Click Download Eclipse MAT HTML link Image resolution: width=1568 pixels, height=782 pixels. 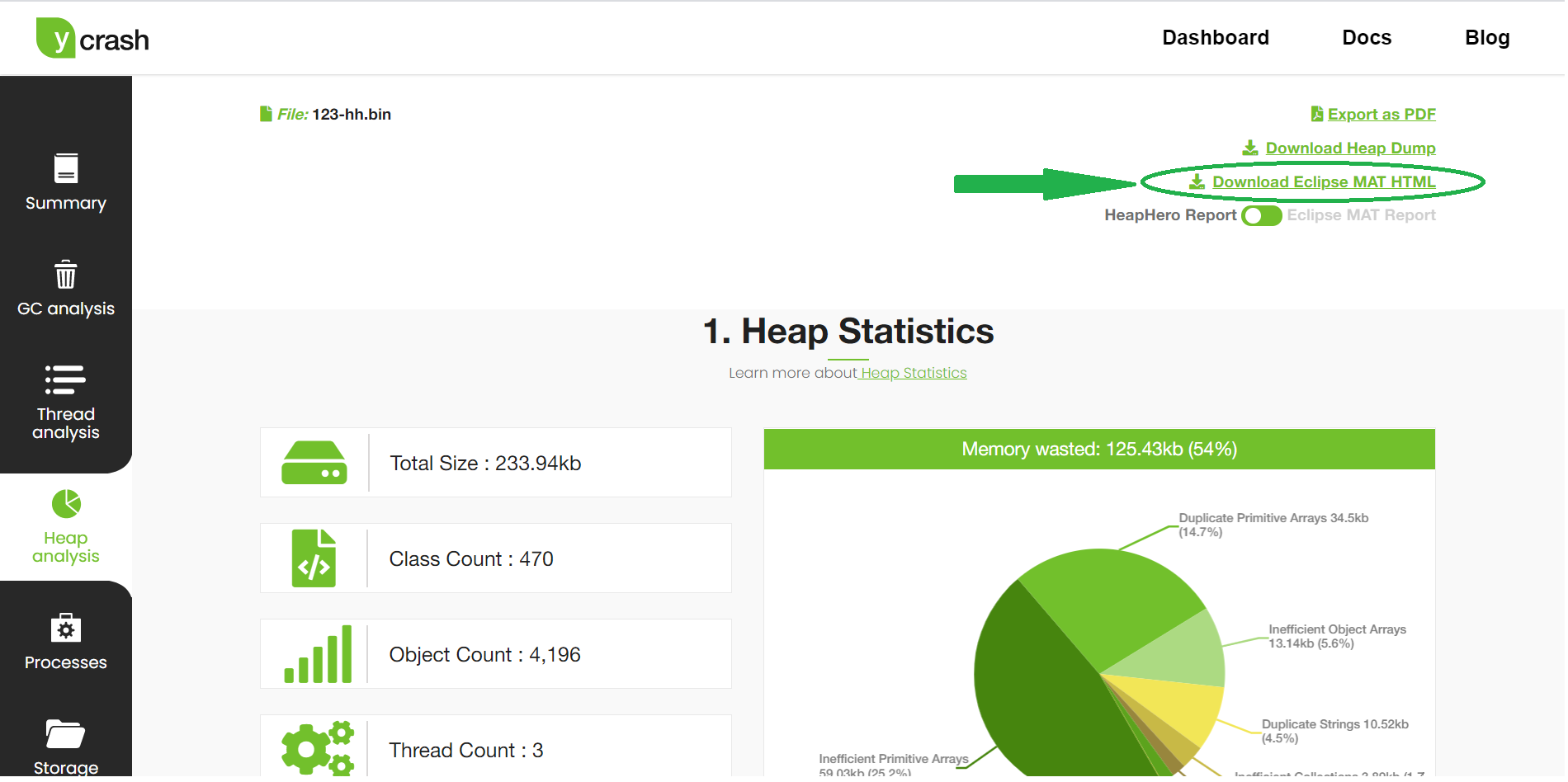tap(1323, 182)
